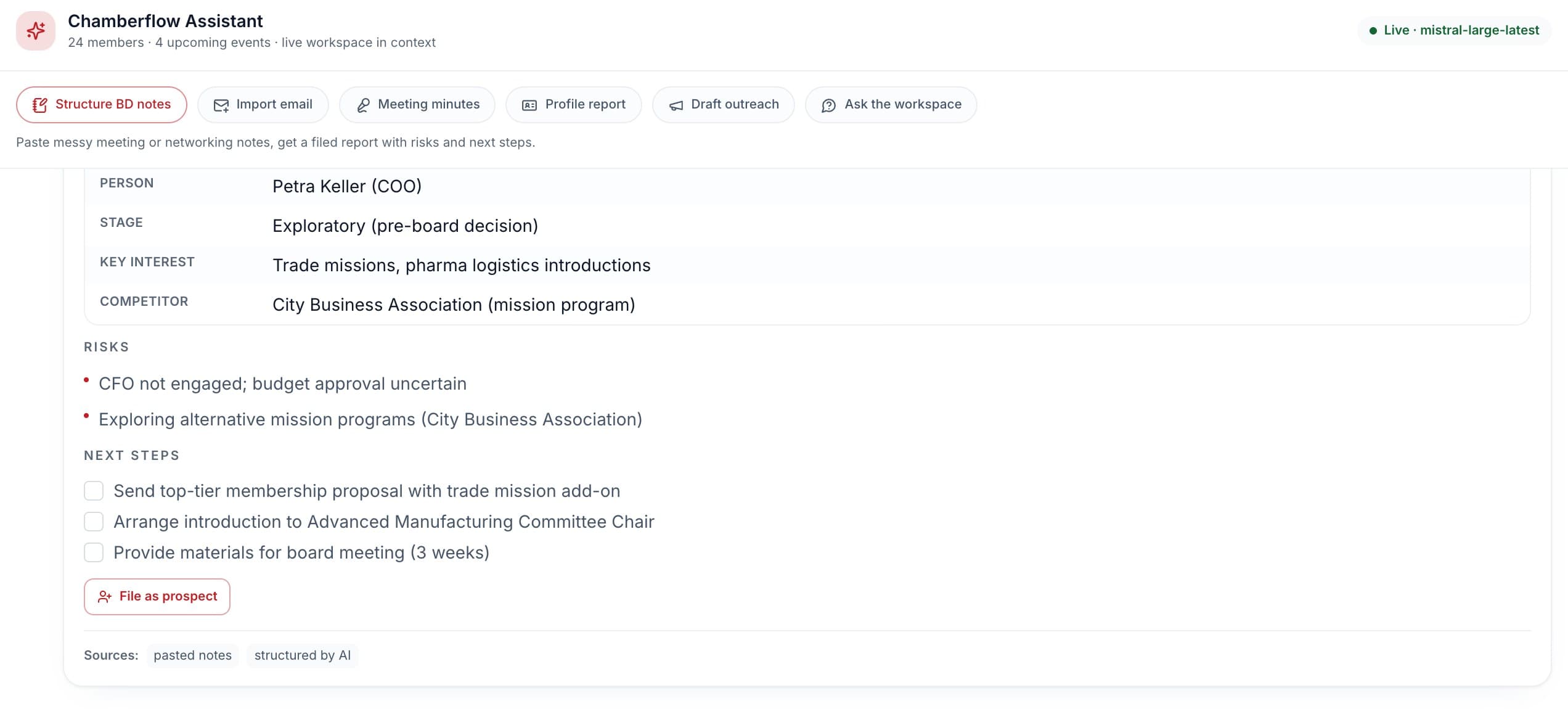Viewport: 1568px width, 709px height.
Task: Click the Draft outreach megaphone icon
Action: (x=676, y=105)
